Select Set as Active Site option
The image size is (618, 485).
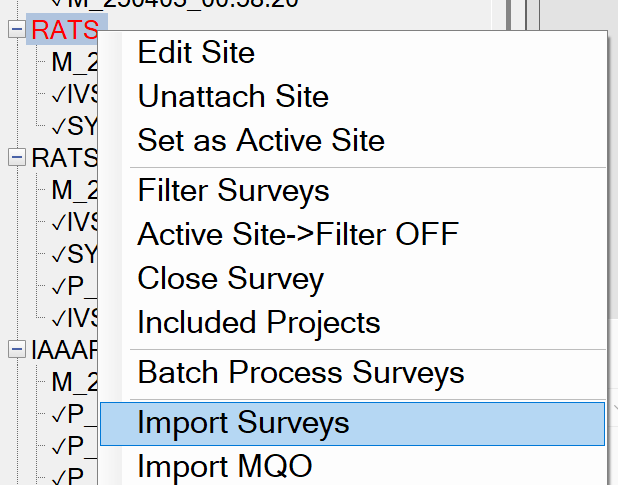pyautogui.click(x=261, y=140)
